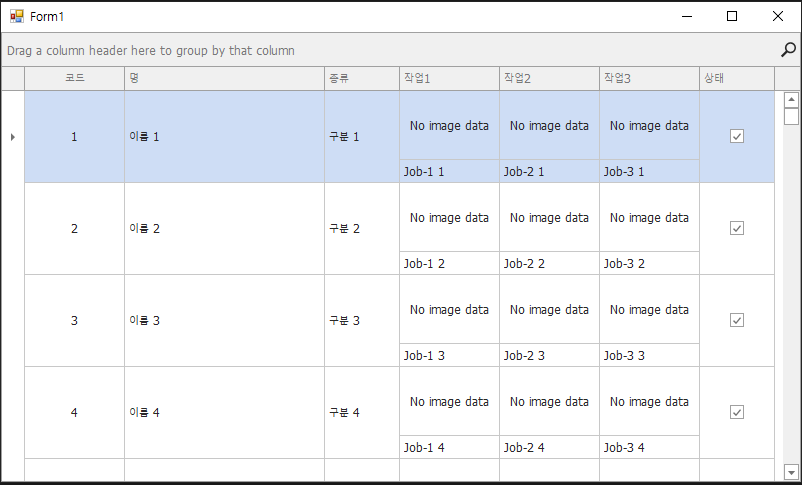Click the 작업3 image cell in row 2
The width and height of the screenshot is (802, 485).
coord(650,217)
